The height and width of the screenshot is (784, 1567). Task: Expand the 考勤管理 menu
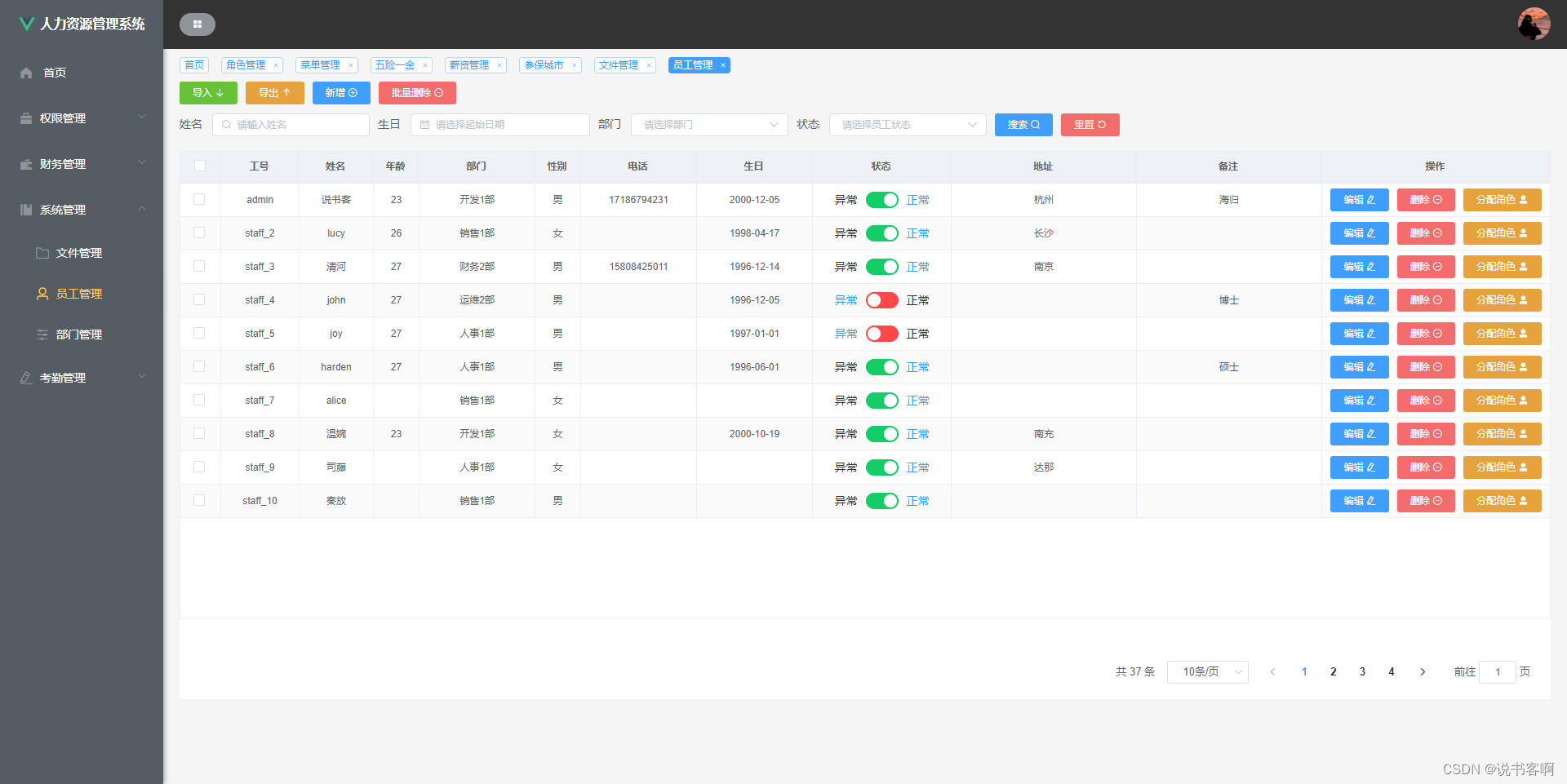(x=82, y=378)
